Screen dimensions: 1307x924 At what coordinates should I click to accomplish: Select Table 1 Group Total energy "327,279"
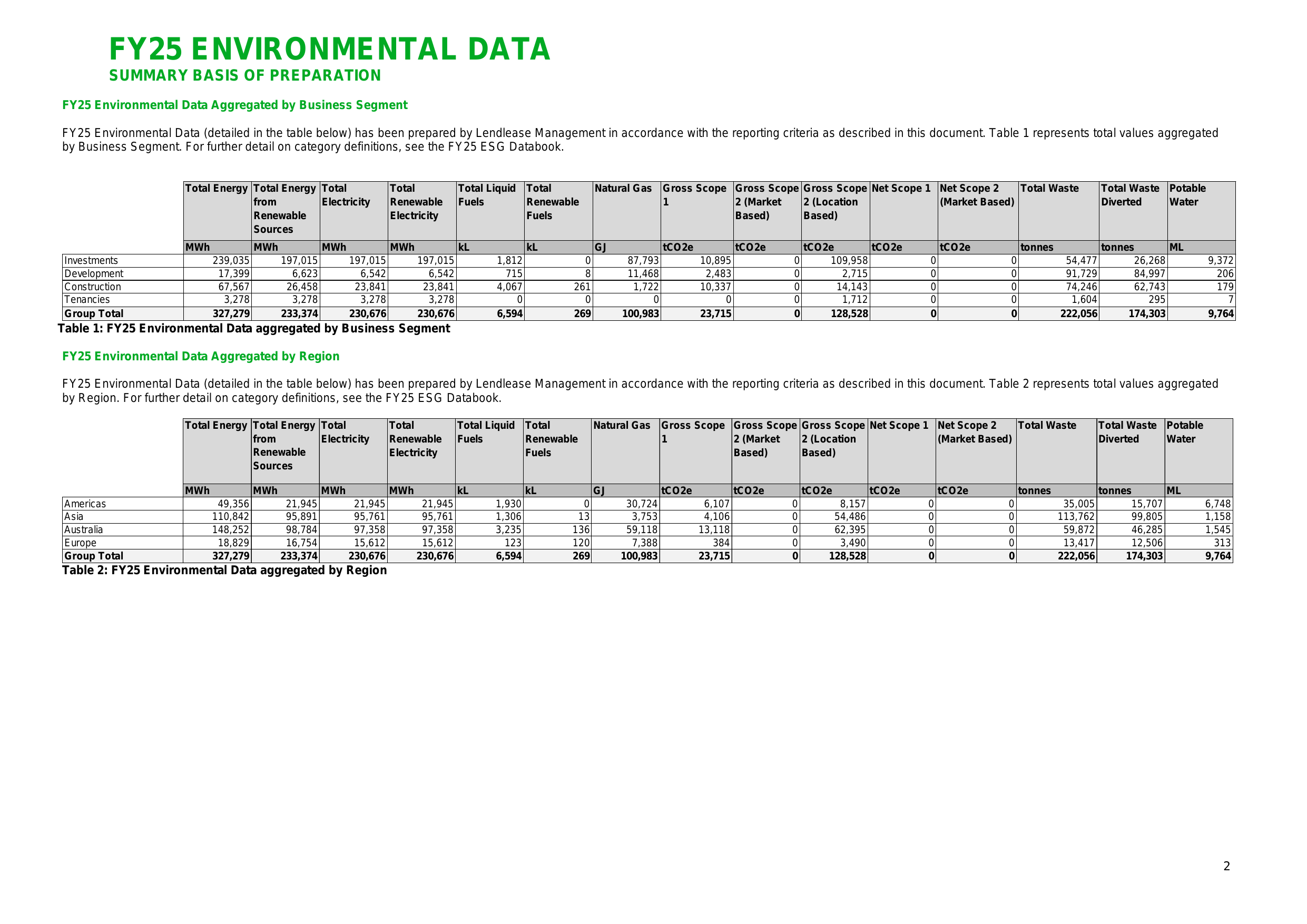pos(231,313)
